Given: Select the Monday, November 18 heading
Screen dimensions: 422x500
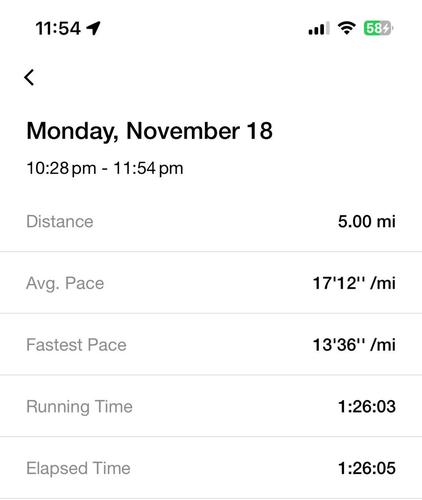Looking at the screenshot, I should [149, 131].
